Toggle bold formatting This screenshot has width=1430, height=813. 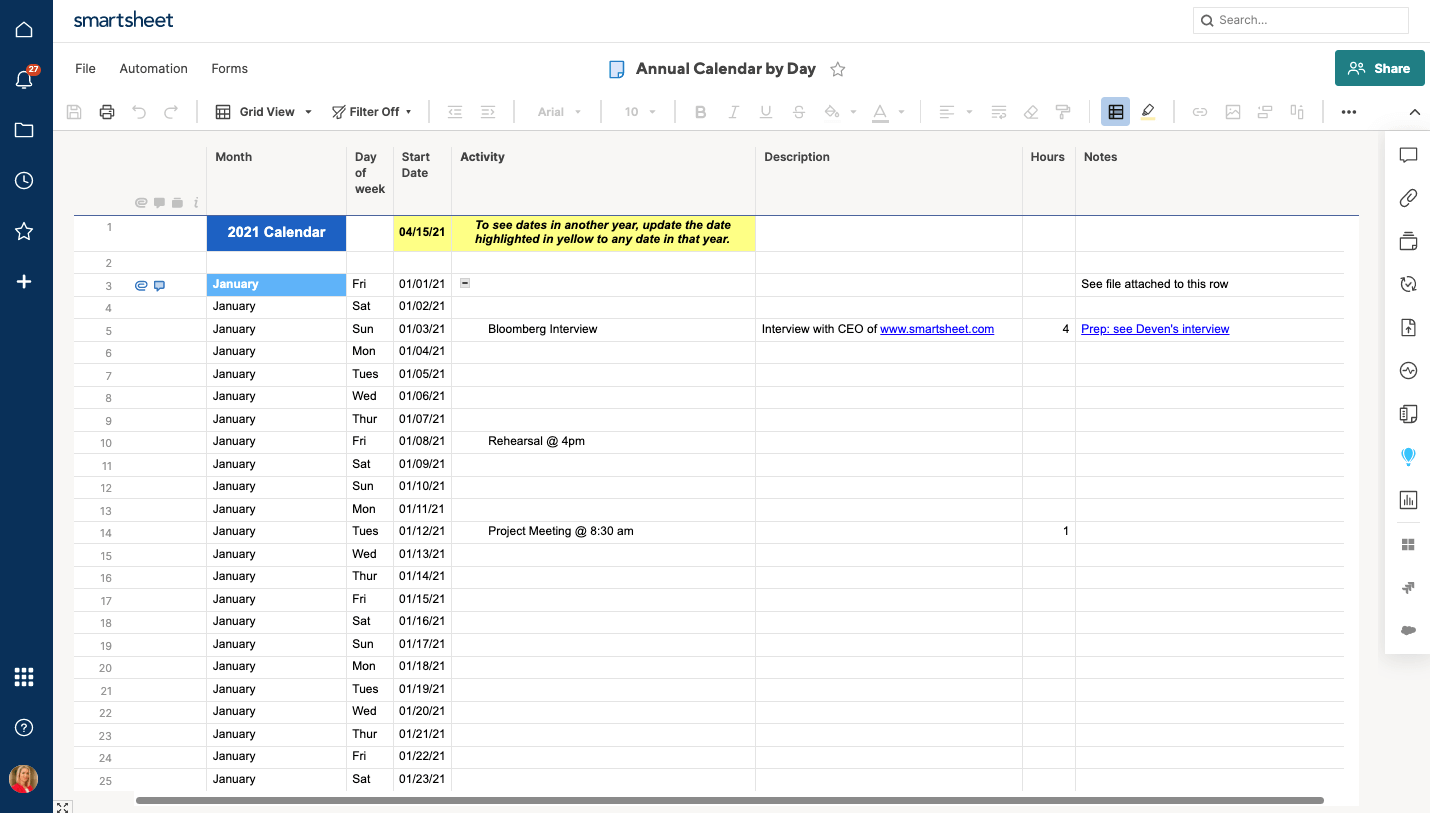[700, 112]
